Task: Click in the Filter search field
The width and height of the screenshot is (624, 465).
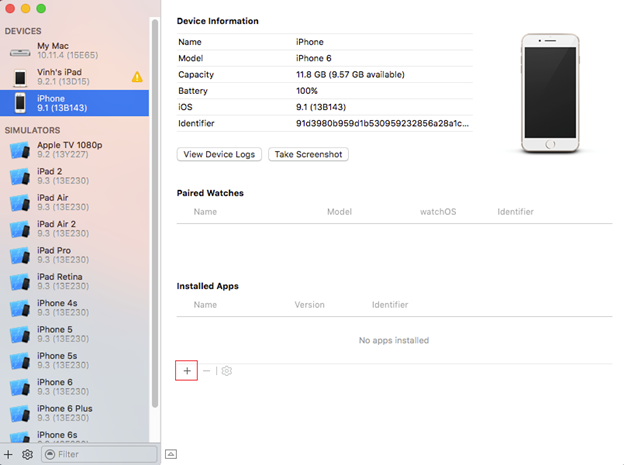Action: (x=100, y=454)
